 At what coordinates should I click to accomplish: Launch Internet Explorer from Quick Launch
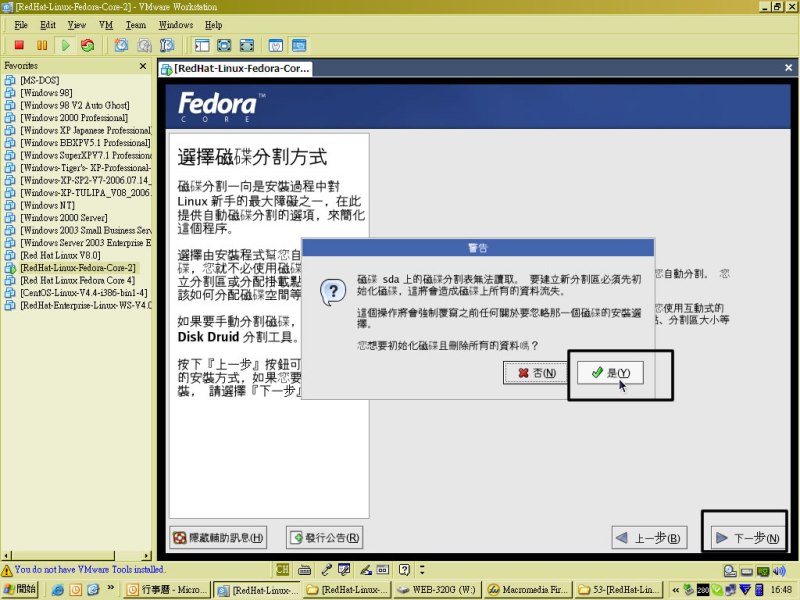pyautogui.click(x=58, y=590)
